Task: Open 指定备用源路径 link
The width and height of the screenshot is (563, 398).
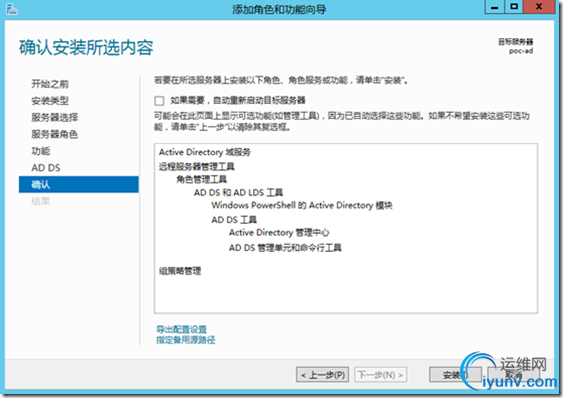Action: (x=186, y=339)
